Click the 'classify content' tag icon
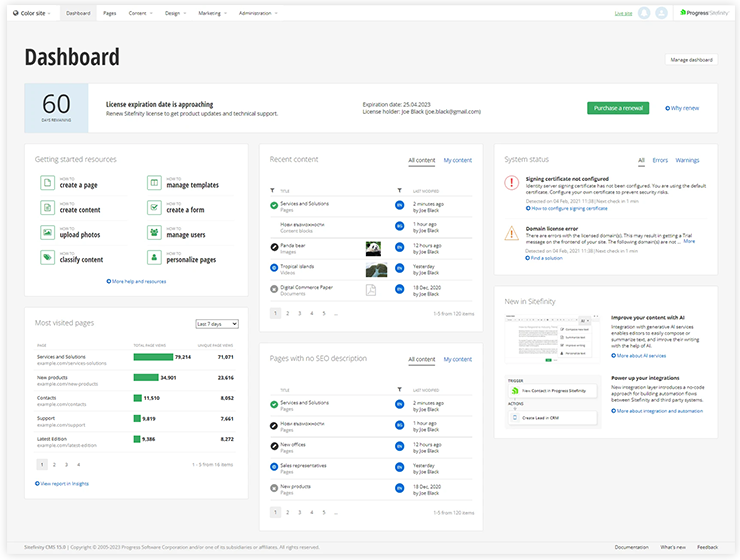 point(47,258)
